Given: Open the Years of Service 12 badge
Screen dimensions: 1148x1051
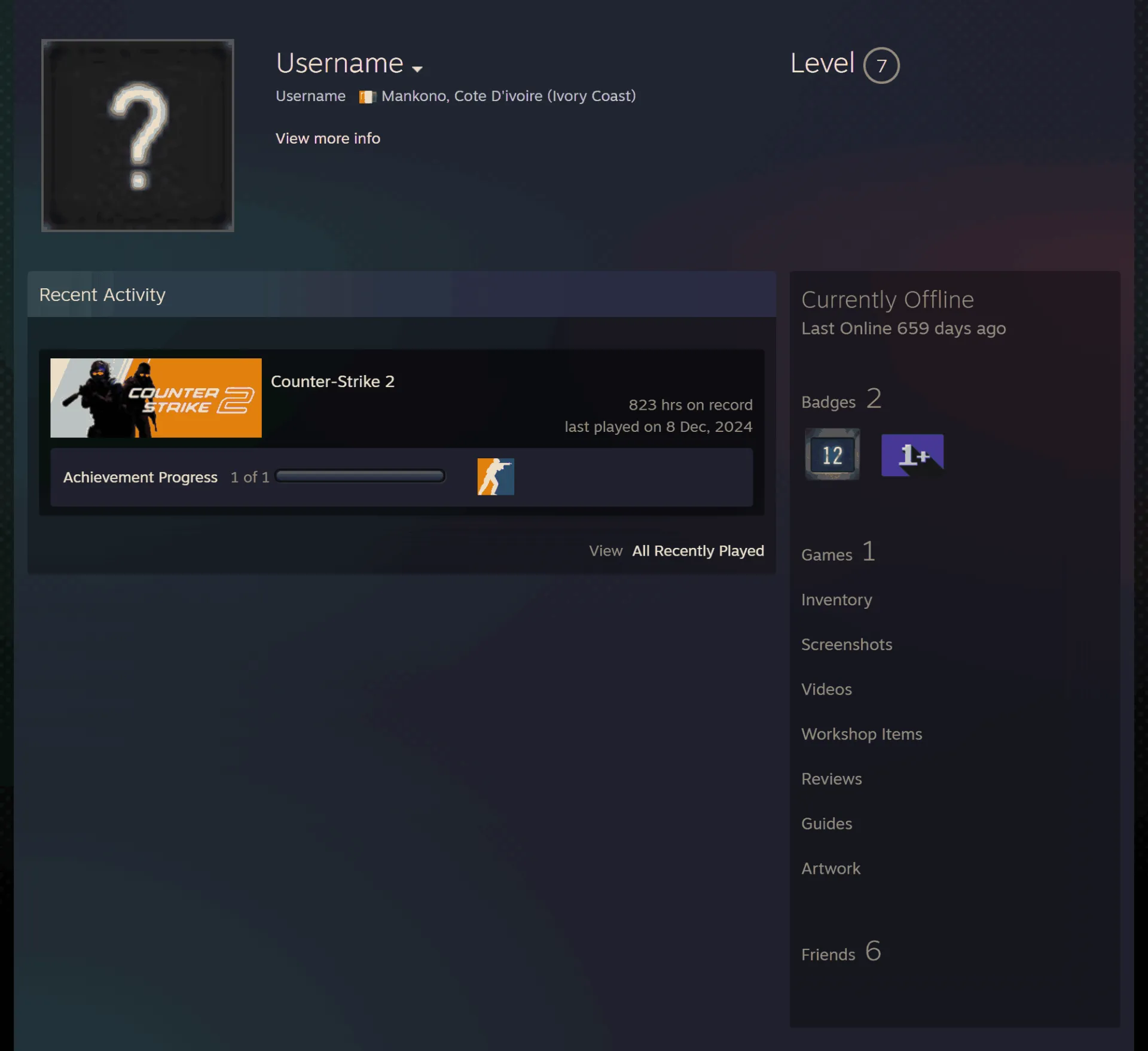Looking at the screenshot, I should [x=832, y=455].
